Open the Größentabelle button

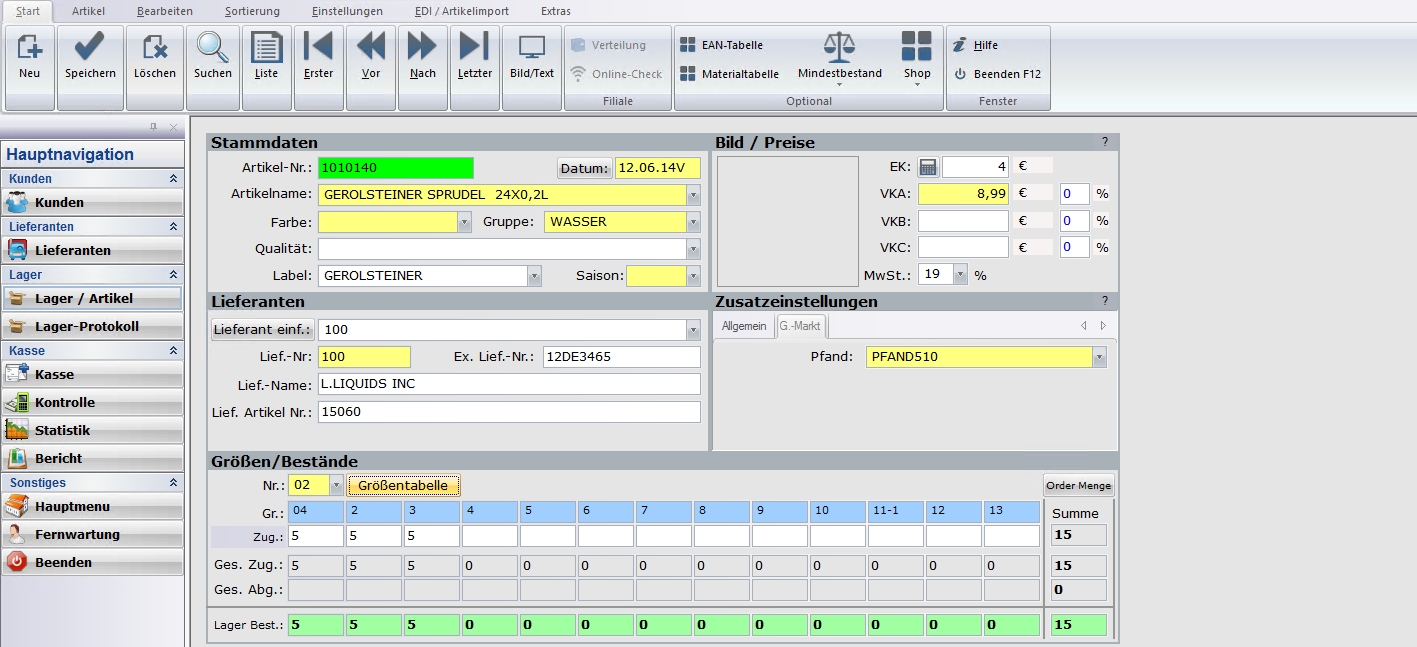pos(403,486)
